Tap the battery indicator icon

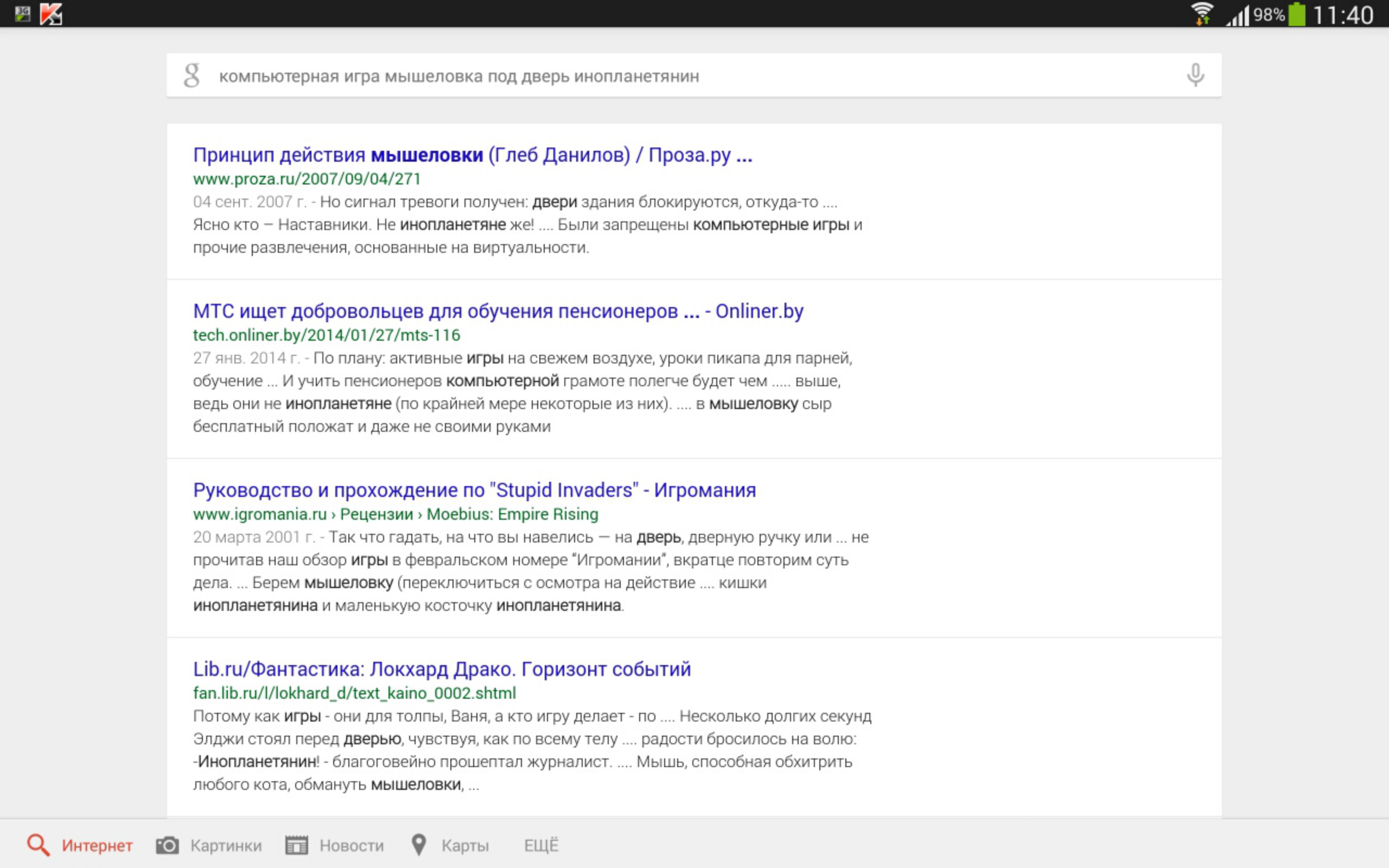pos(1297,14)
